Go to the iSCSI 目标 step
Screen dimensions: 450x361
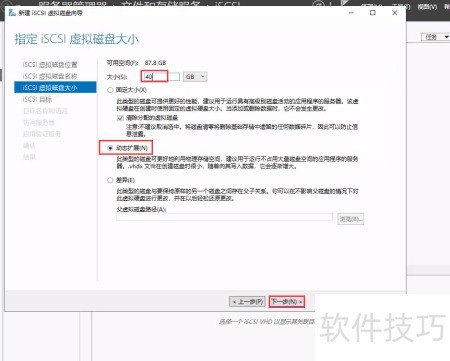pos(37,99)
